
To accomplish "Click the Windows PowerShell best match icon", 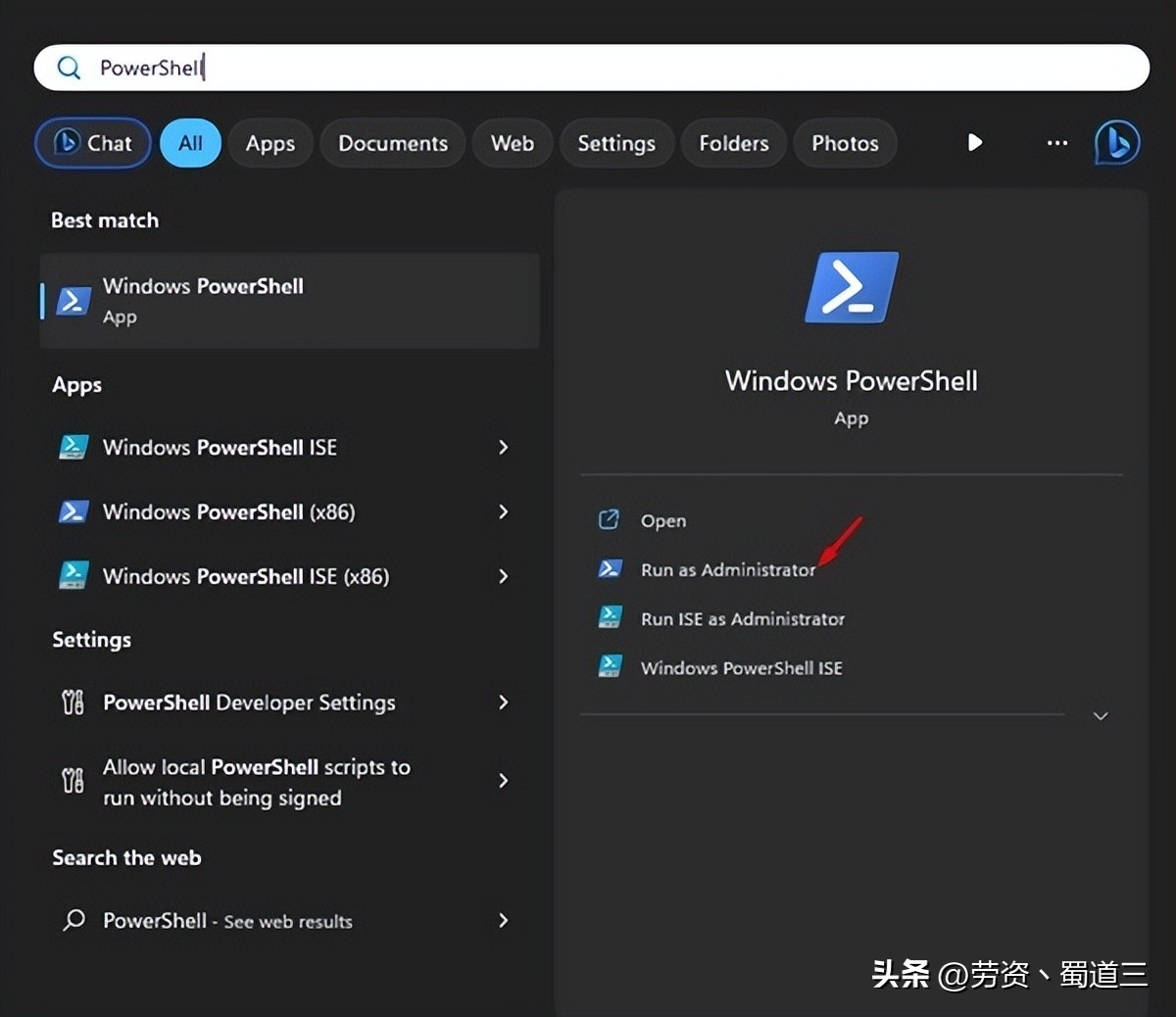I will [73, 301].
